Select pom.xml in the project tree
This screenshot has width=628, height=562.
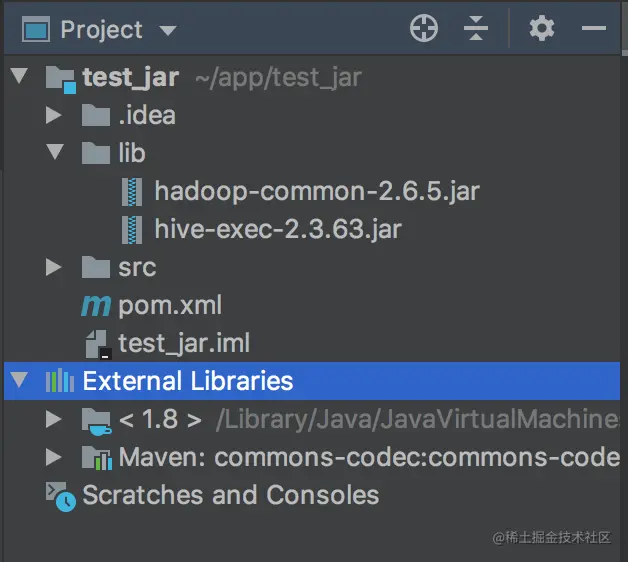coord(170,305)
